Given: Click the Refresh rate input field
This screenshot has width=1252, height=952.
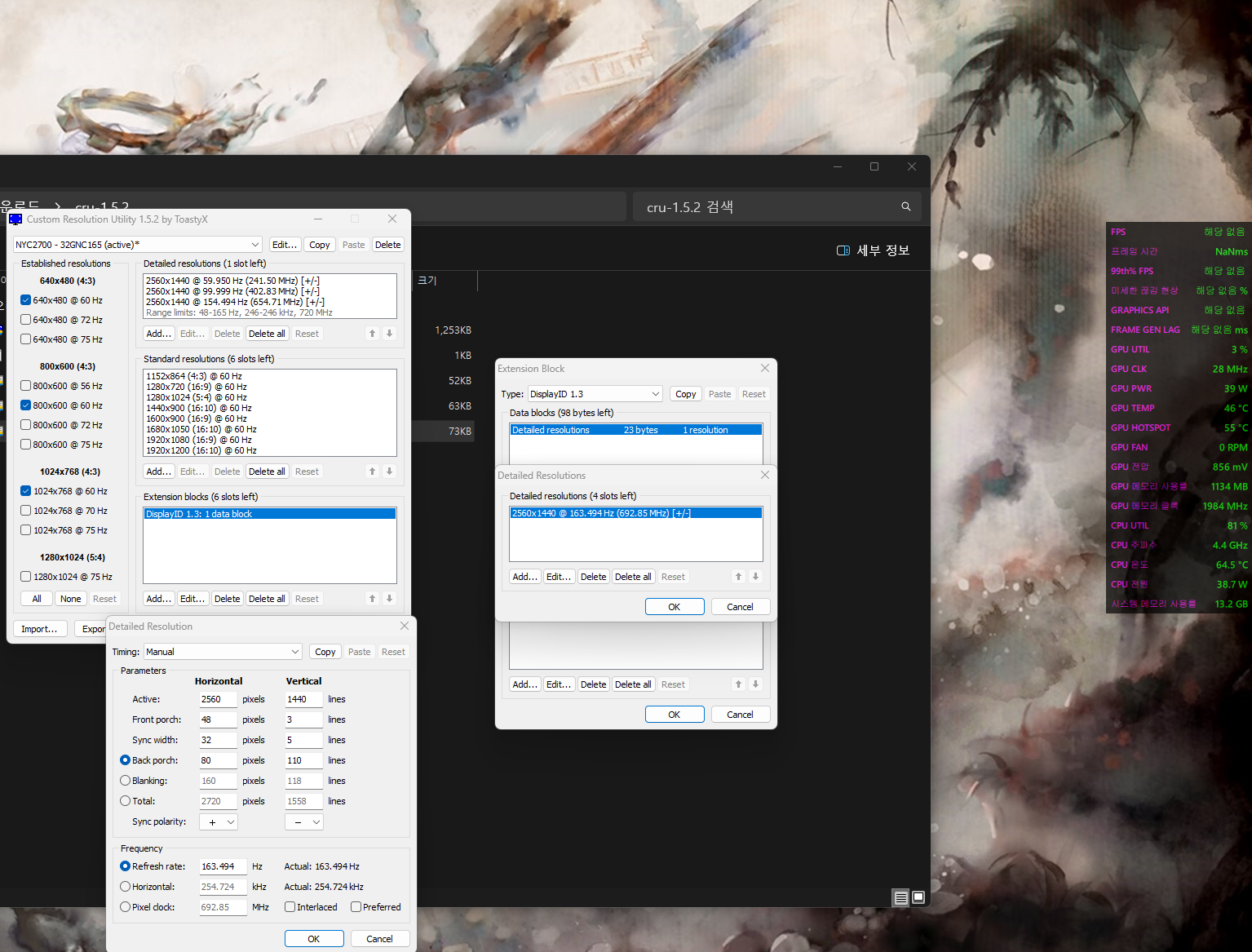Looking at the screenshot, I should [222, 866].
